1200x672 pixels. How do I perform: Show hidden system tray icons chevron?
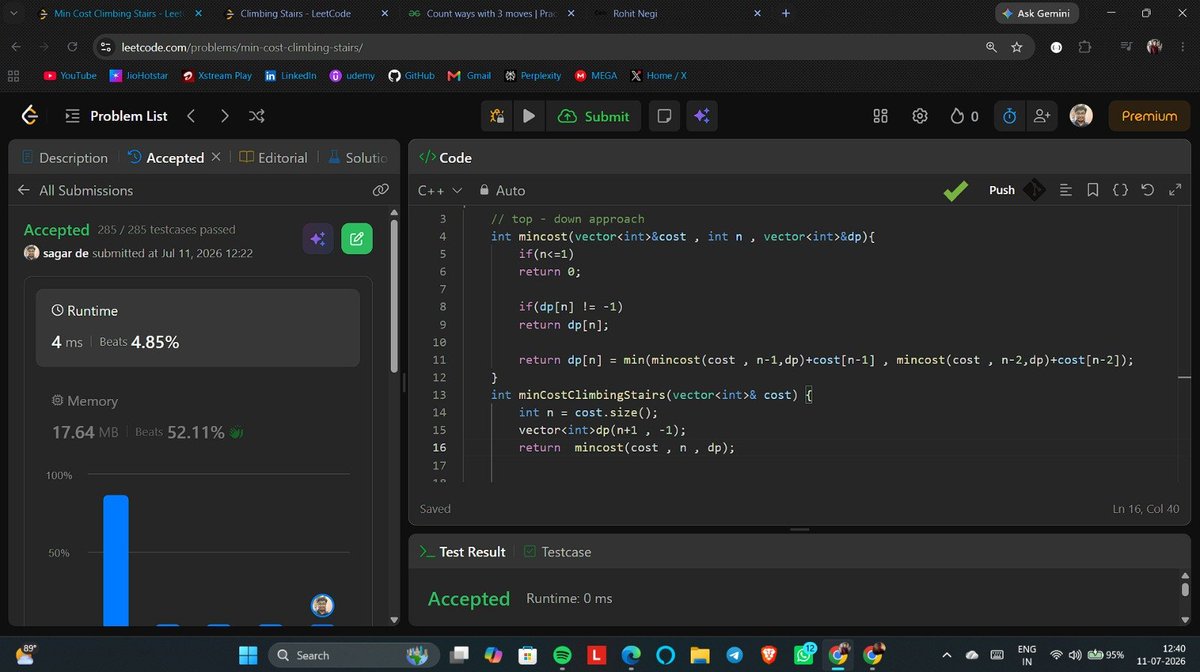pyautogui.click(x=946, y=655)
